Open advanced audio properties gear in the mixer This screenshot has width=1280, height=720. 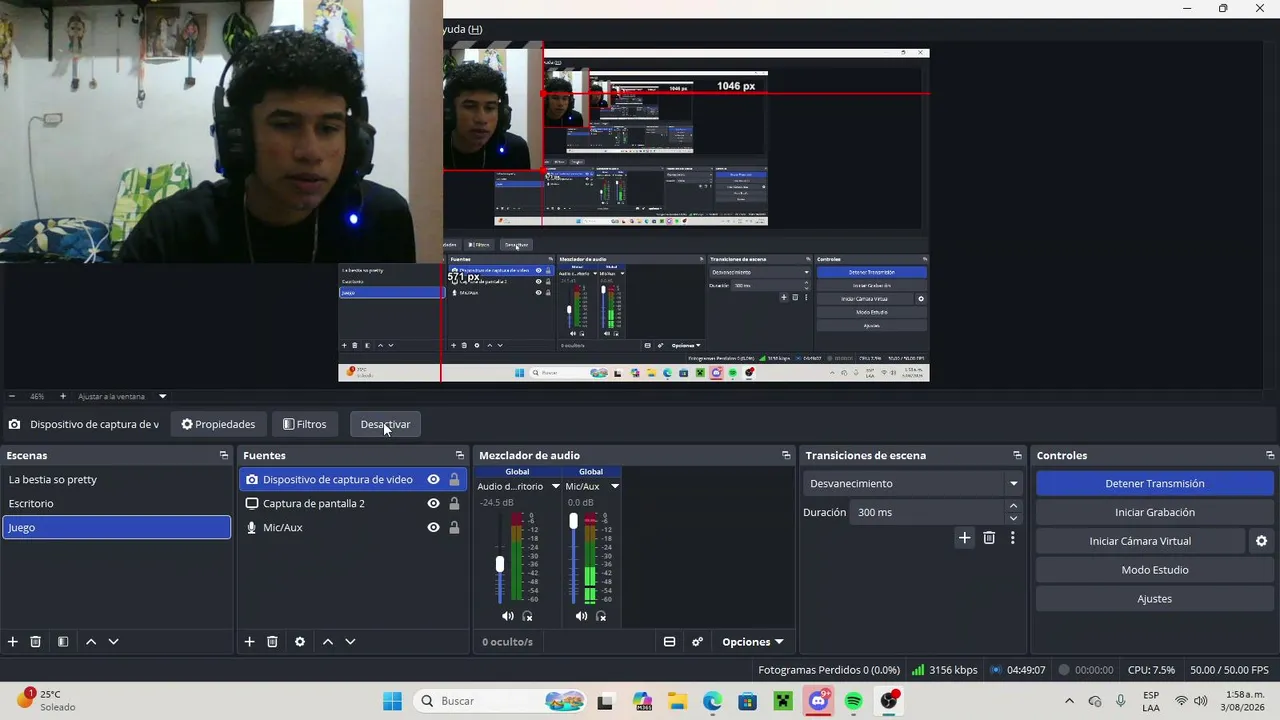click(698, 642)
